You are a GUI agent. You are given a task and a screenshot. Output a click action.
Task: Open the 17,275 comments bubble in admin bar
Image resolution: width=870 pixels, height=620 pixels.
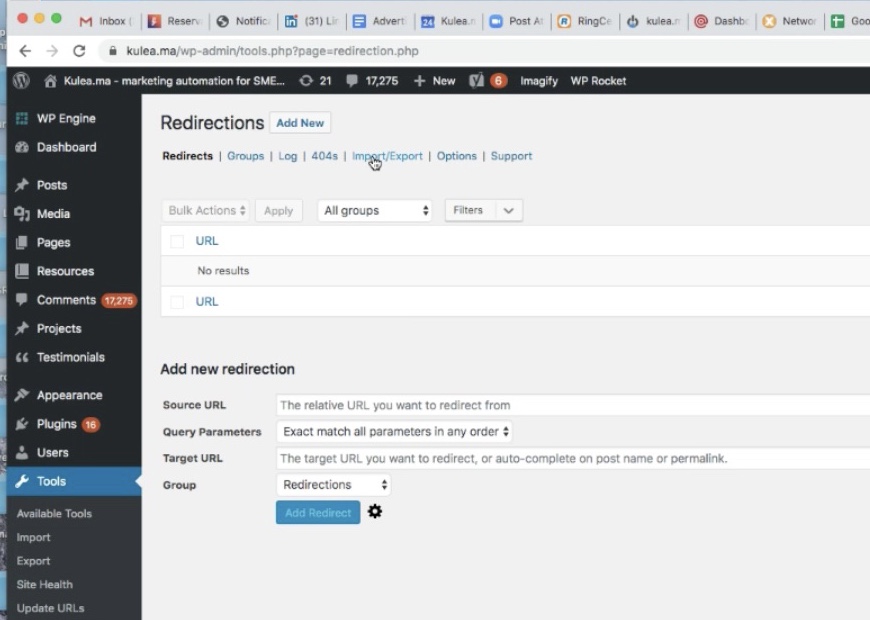coord(352,81)
